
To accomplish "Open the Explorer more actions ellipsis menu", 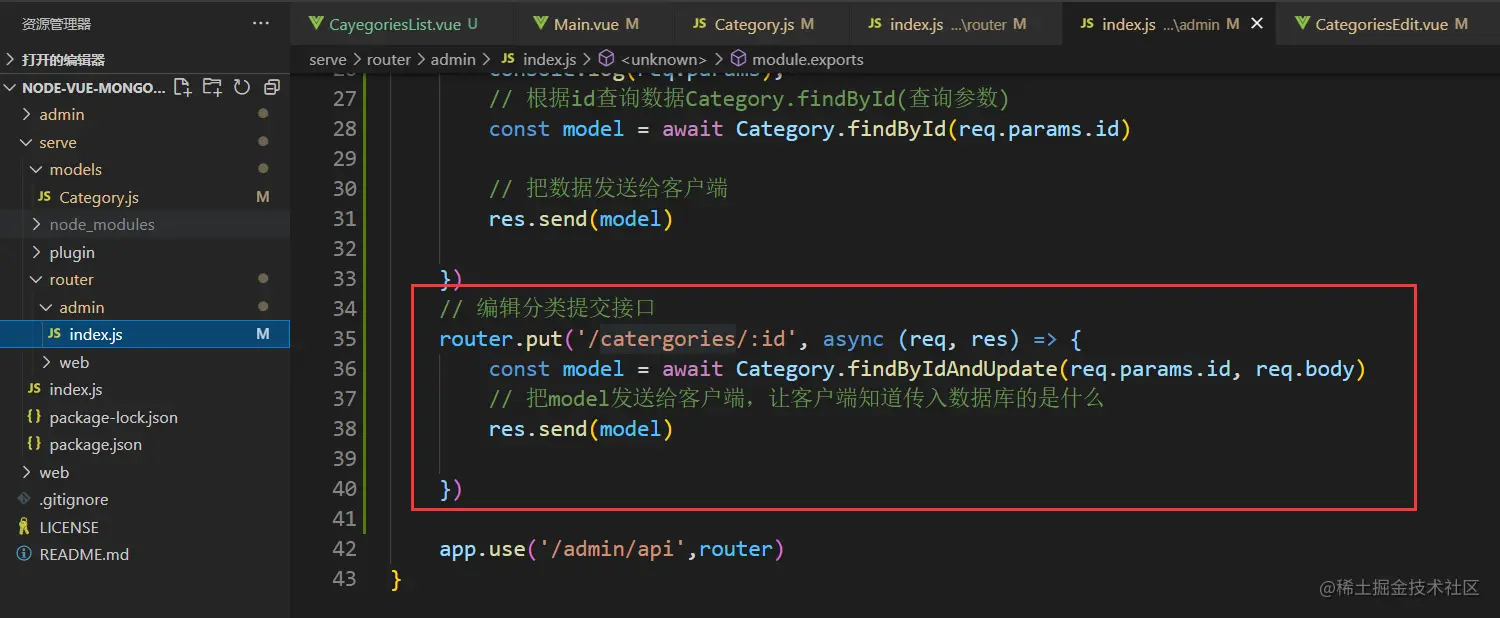I will pyautogui.click(x=261, y=23).
